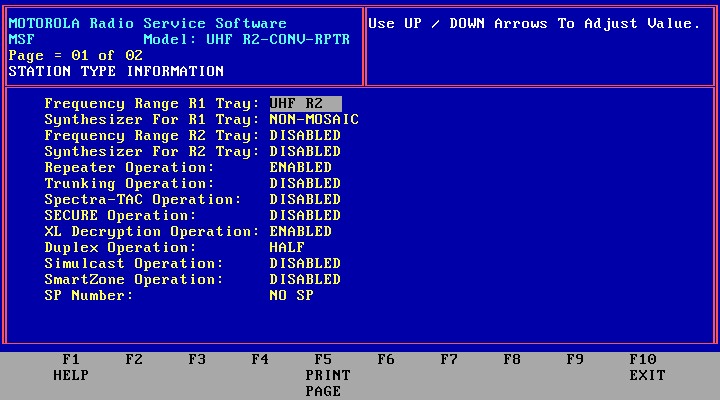The image size is (720, 400).
Task: Toggle Simulcast Operation DISABLED value
Action: (305, 264)
